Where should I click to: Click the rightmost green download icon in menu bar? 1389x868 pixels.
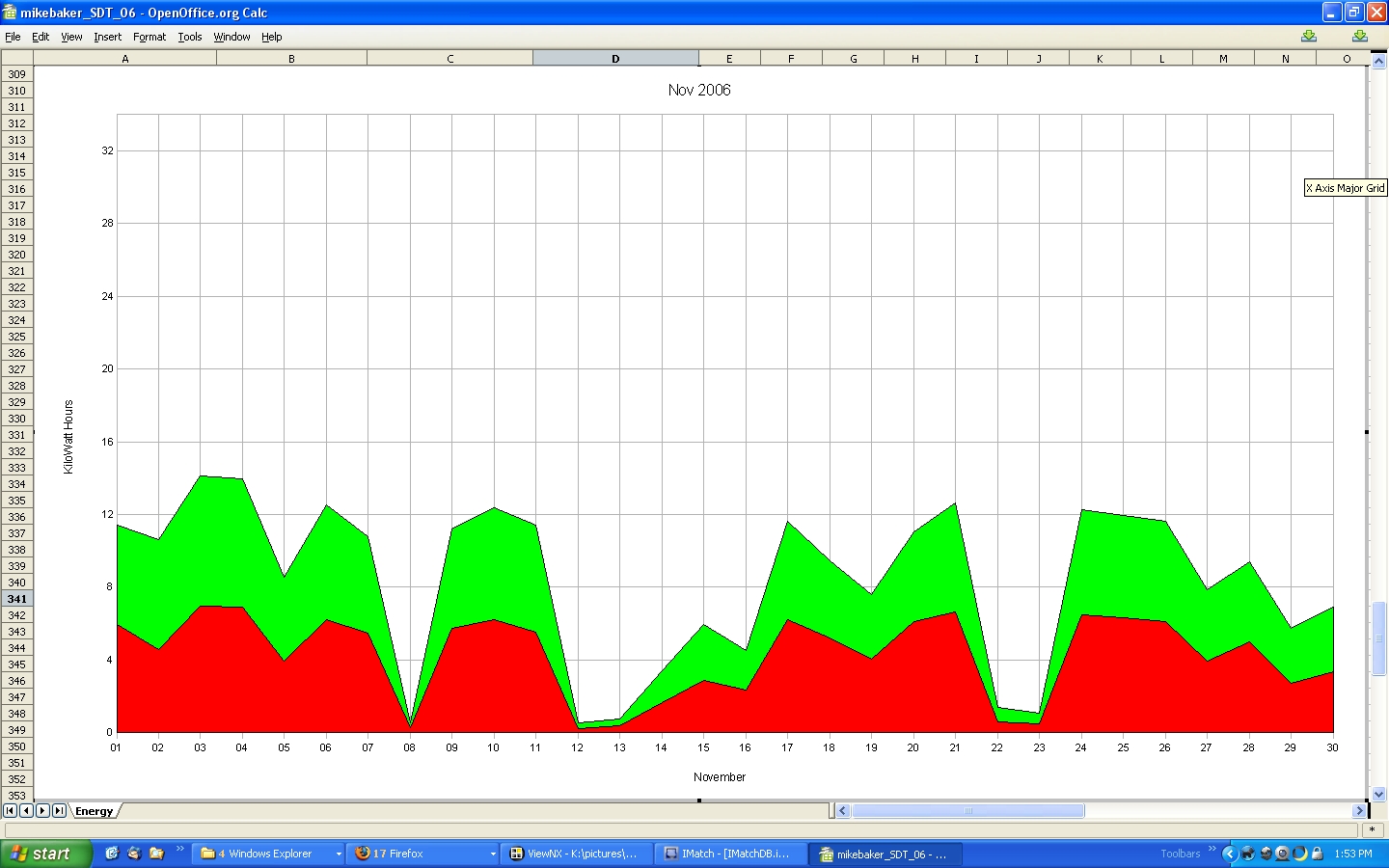click(x=1359, y=37)
